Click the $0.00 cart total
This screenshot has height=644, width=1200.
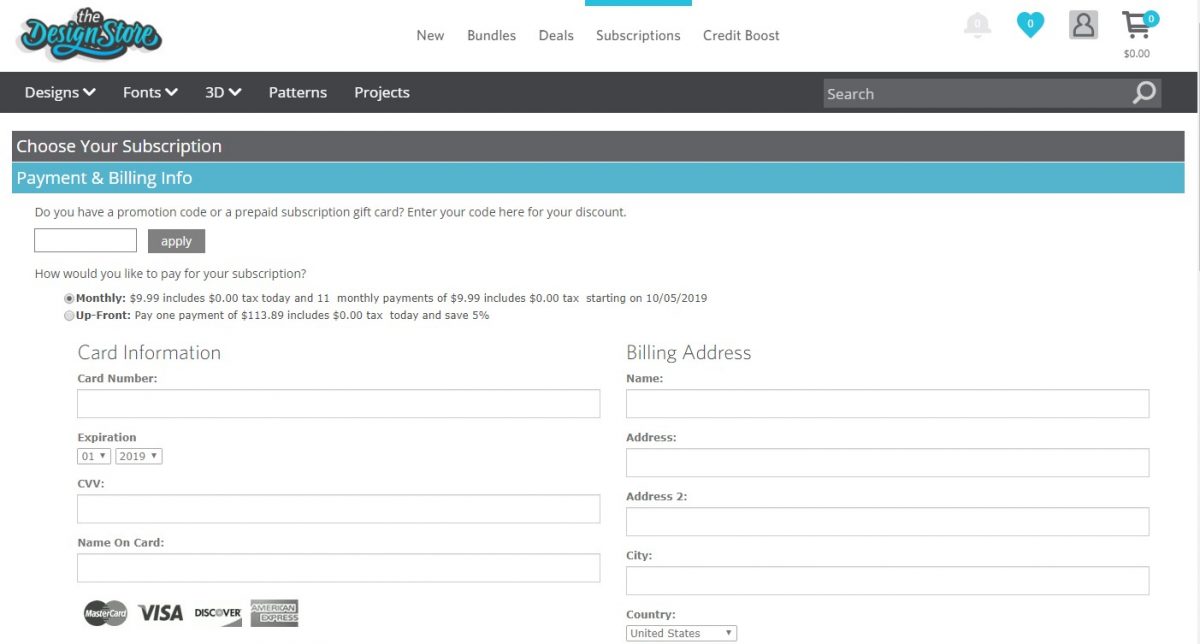tap(1137, 54)
